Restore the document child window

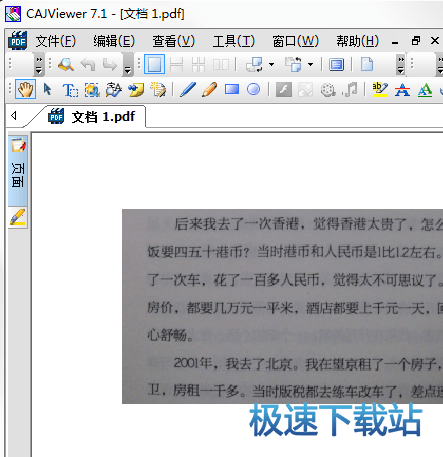[416, 41]
